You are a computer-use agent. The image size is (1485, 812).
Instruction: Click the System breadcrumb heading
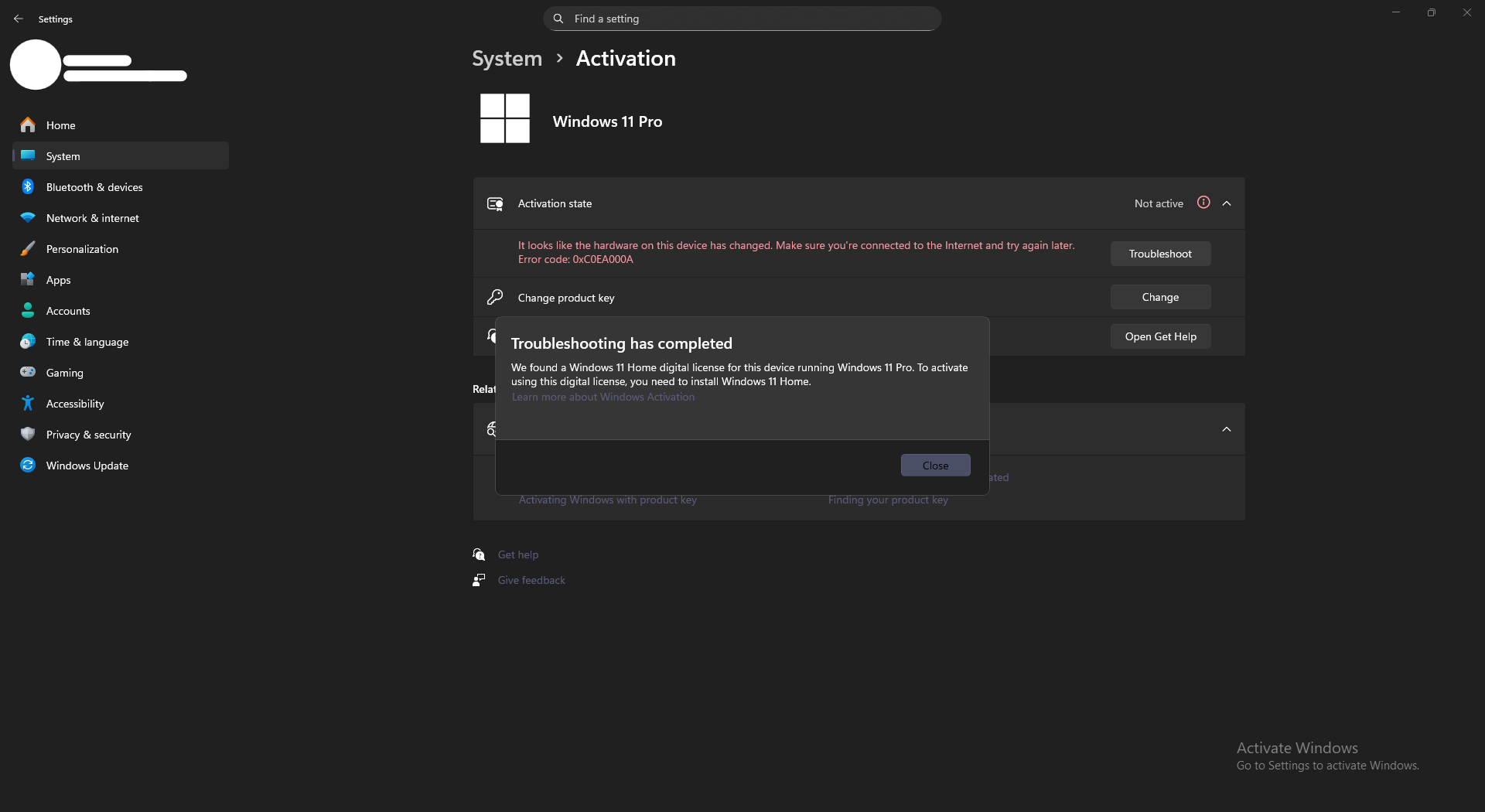point(507,59)
